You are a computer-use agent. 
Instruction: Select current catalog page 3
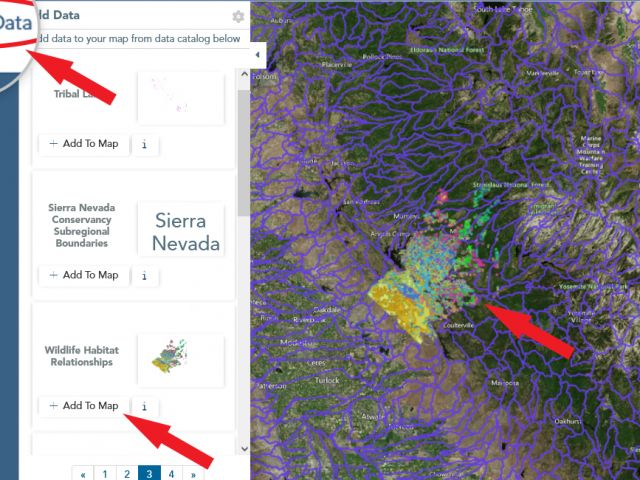tap(149, 474)
